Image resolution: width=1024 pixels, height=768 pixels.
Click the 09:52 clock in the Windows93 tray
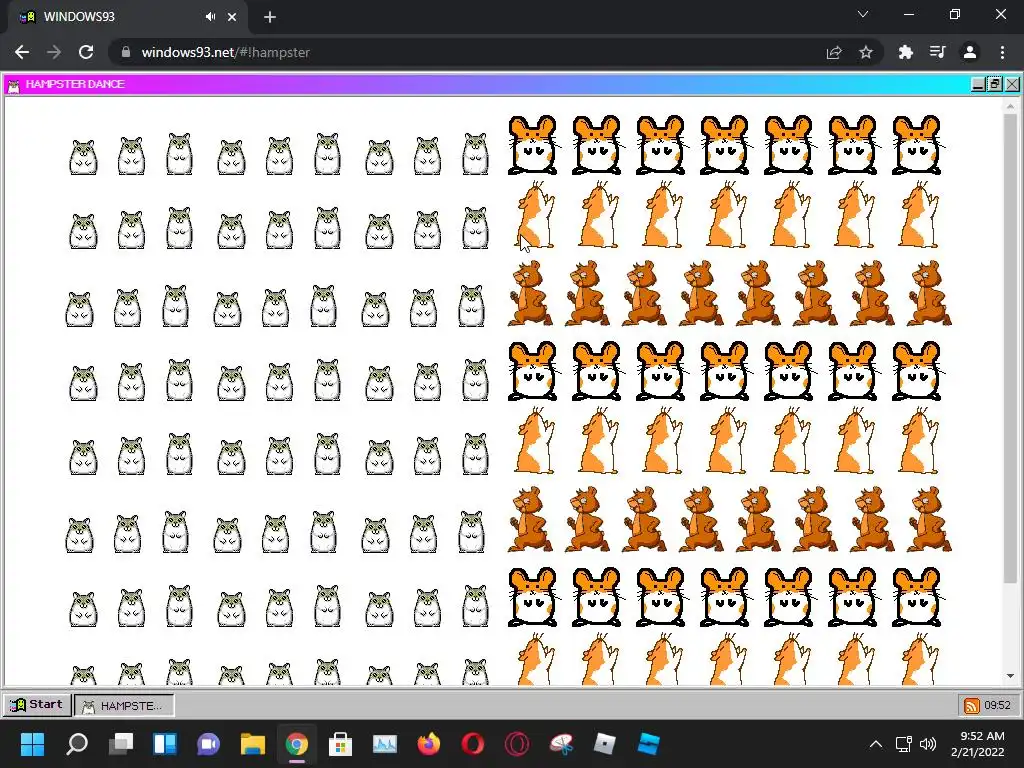pos(997,705)
